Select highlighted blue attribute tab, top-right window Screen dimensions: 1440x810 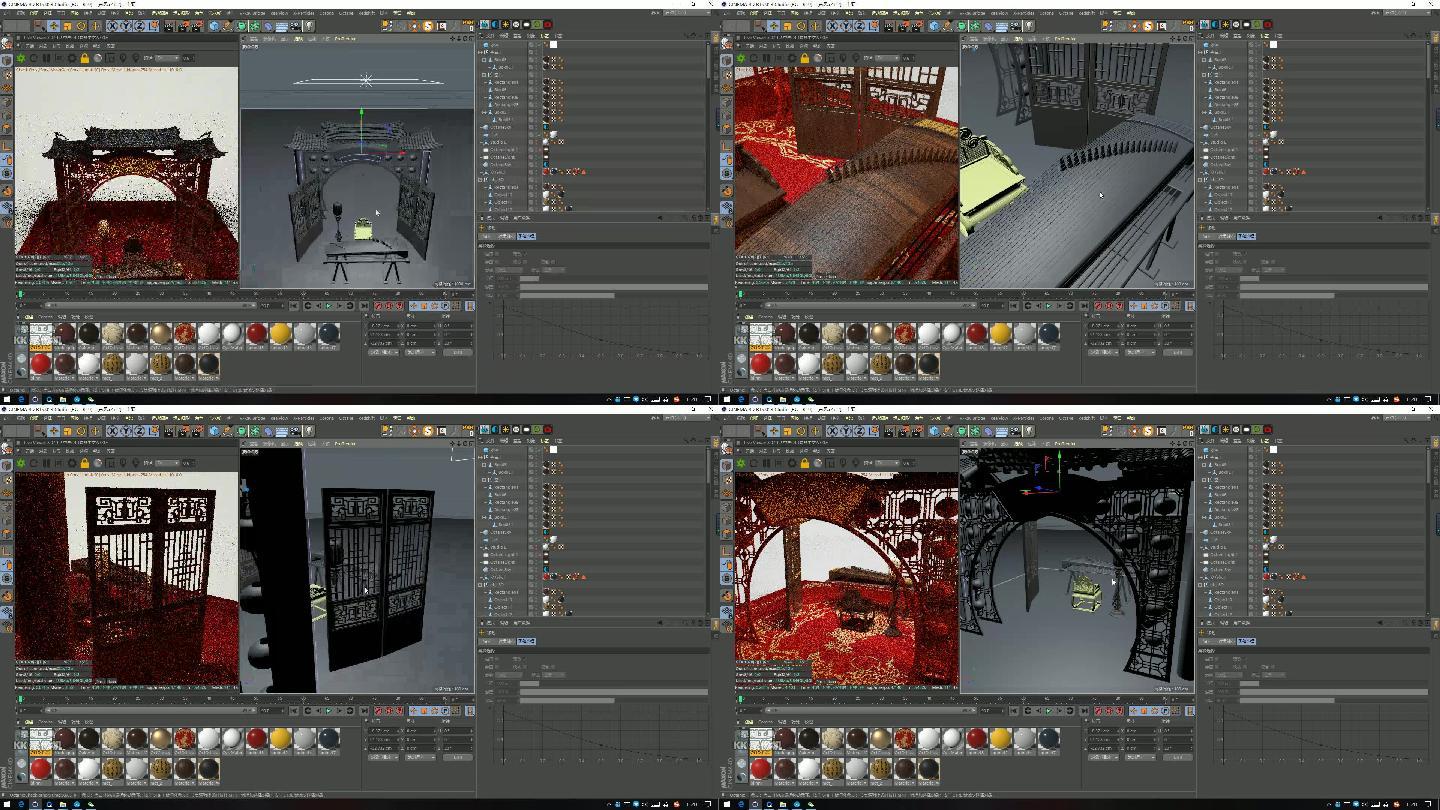[x=1246, y=236]
